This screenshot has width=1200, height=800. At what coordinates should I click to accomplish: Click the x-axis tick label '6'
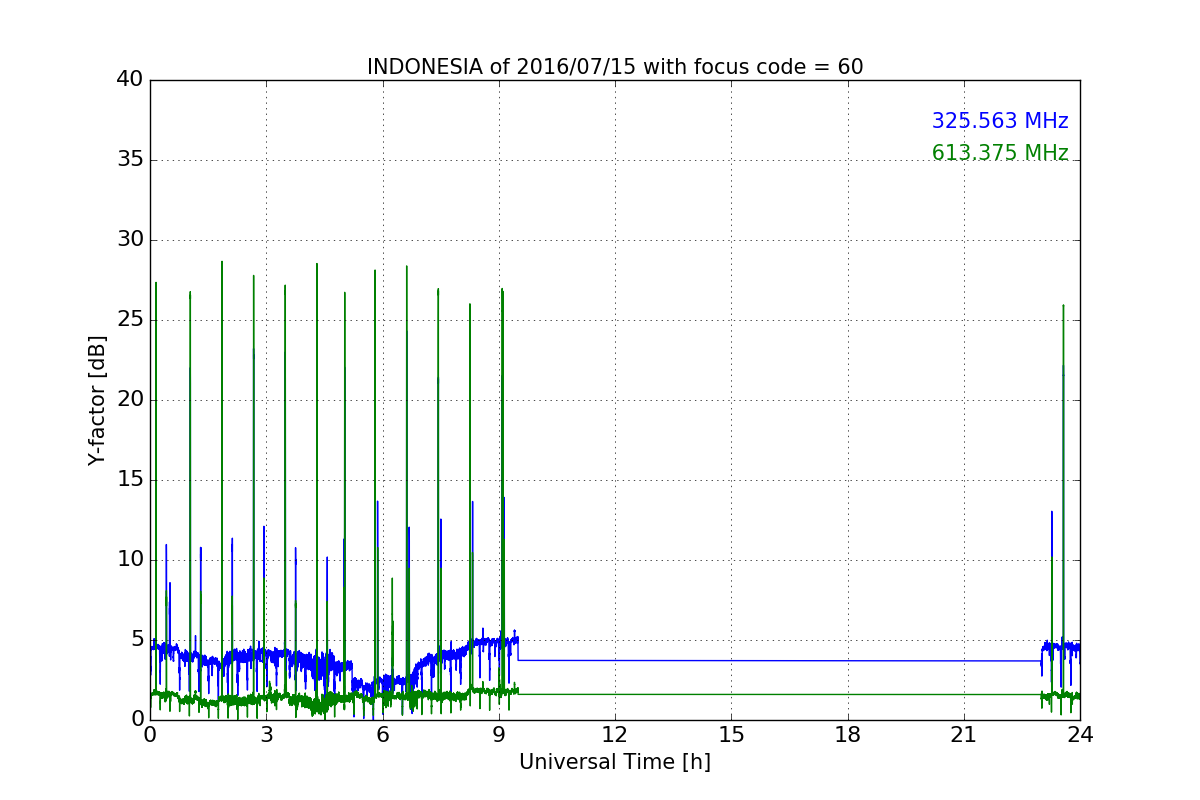coord(382,735)
